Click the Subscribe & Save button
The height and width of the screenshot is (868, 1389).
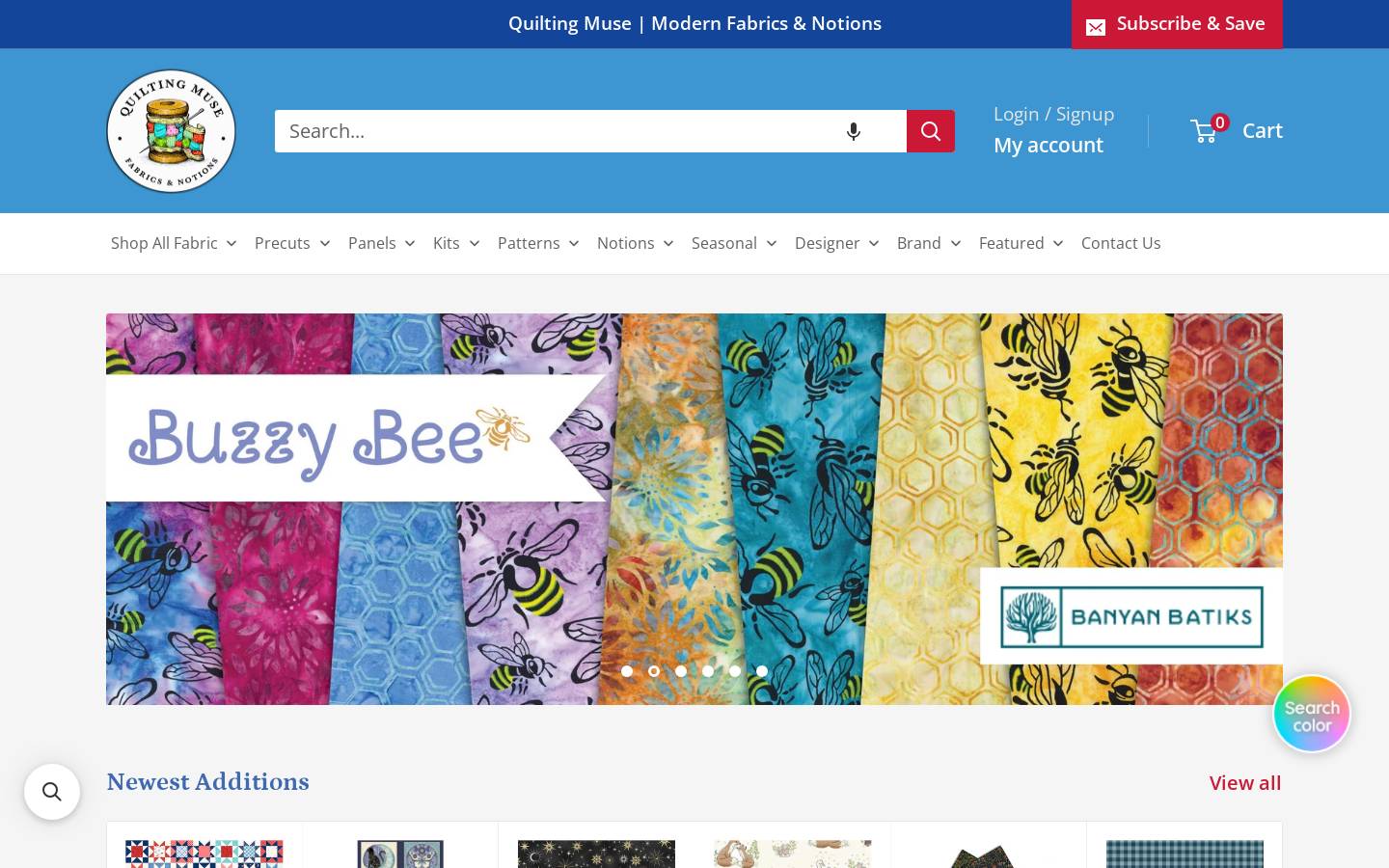1177,24
